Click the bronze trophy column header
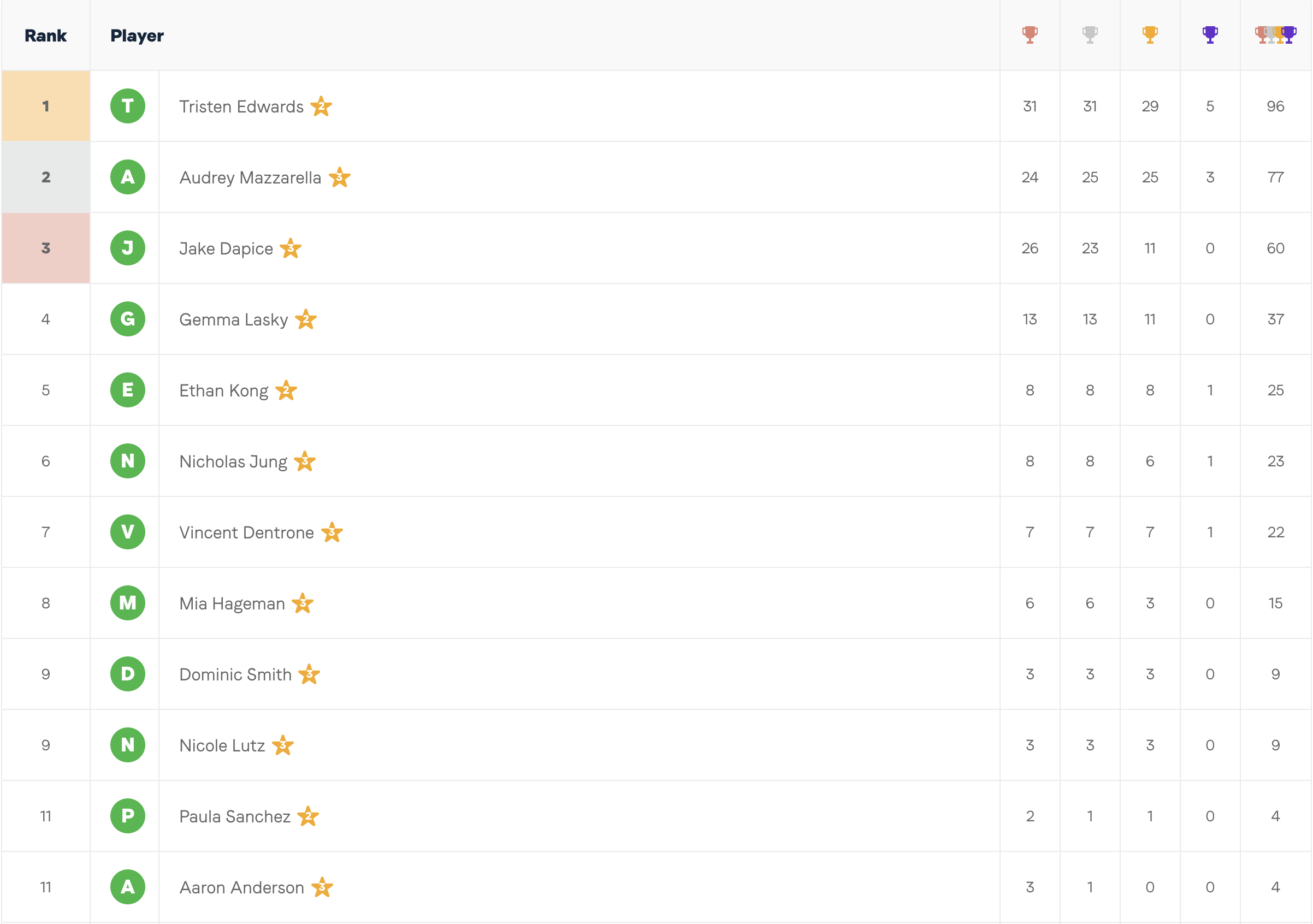1313x924 pixels. point(1030,35)
